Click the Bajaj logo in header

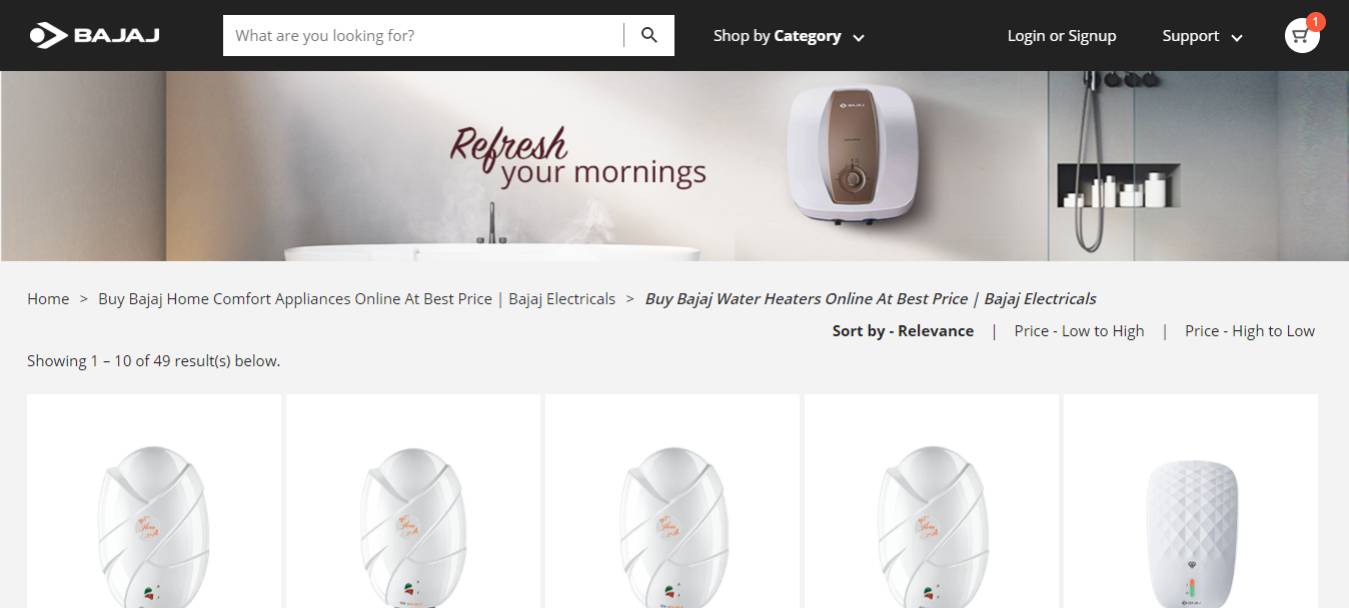click(94, 36)
